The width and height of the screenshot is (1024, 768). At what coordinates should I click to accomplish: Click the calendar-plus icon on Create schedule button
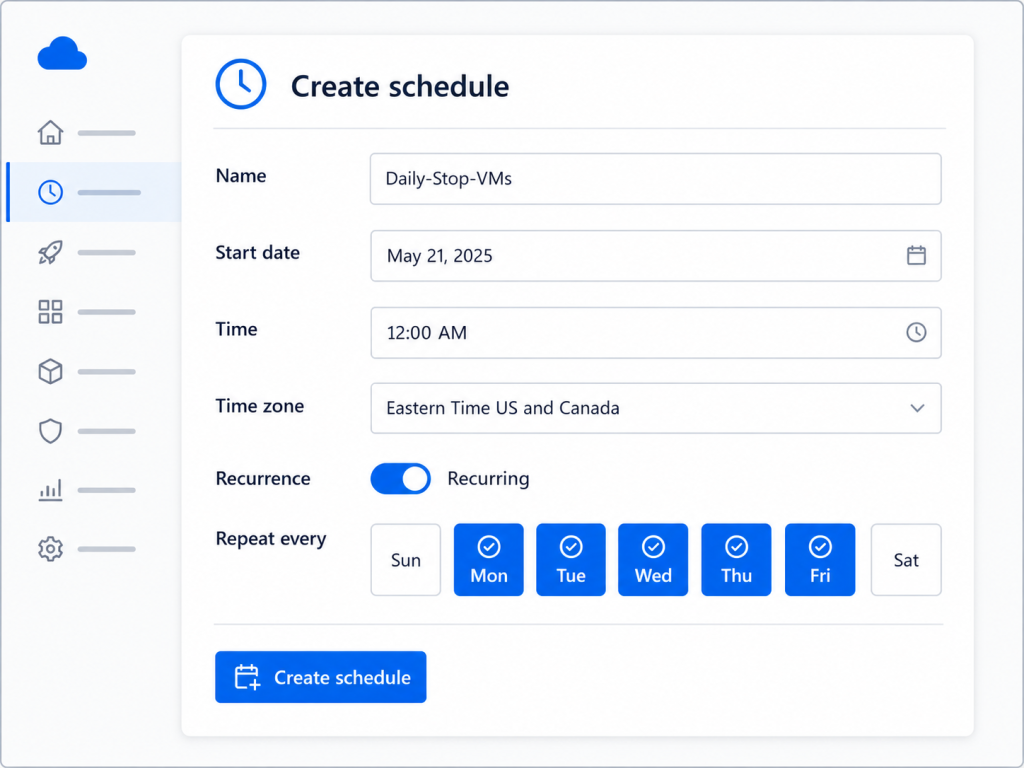pos(247,677)
